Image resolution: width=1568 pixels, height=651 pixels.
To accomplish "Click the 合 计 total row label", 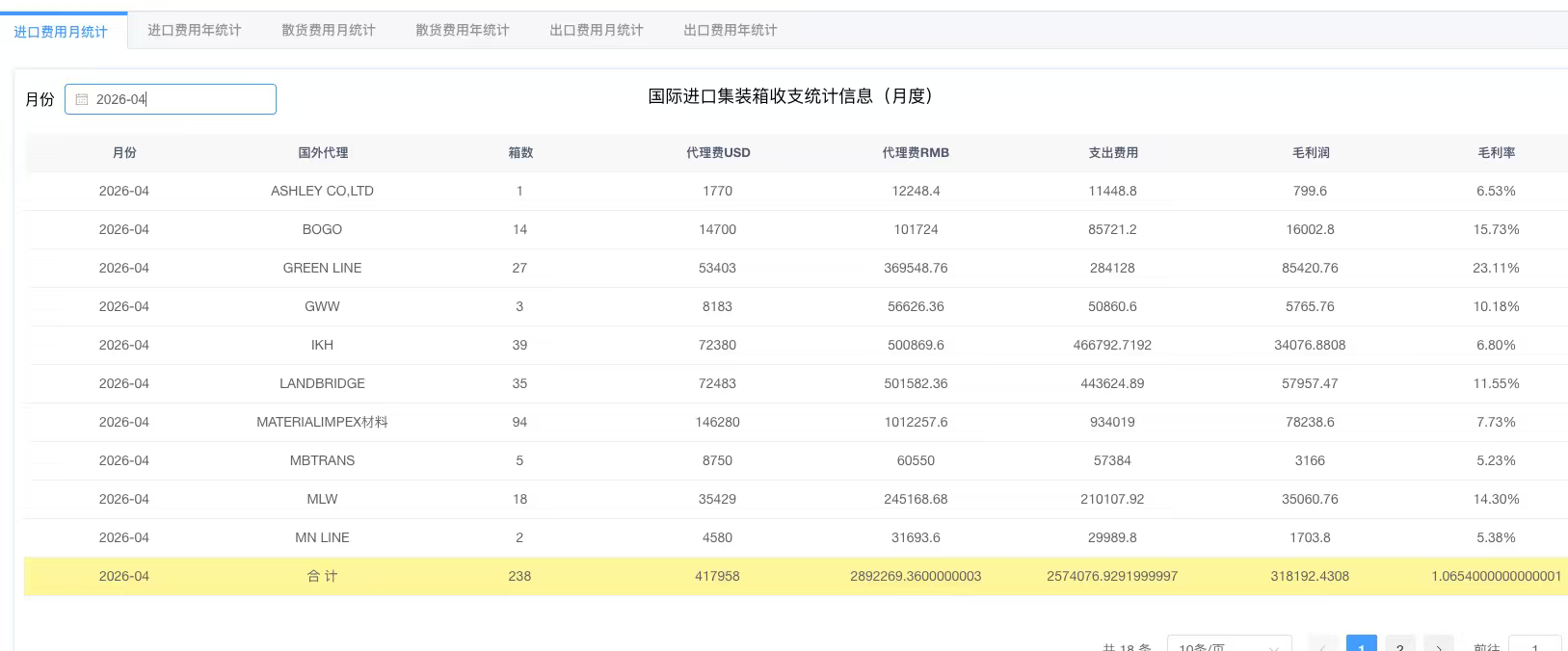I will click(x=322, y=576).
